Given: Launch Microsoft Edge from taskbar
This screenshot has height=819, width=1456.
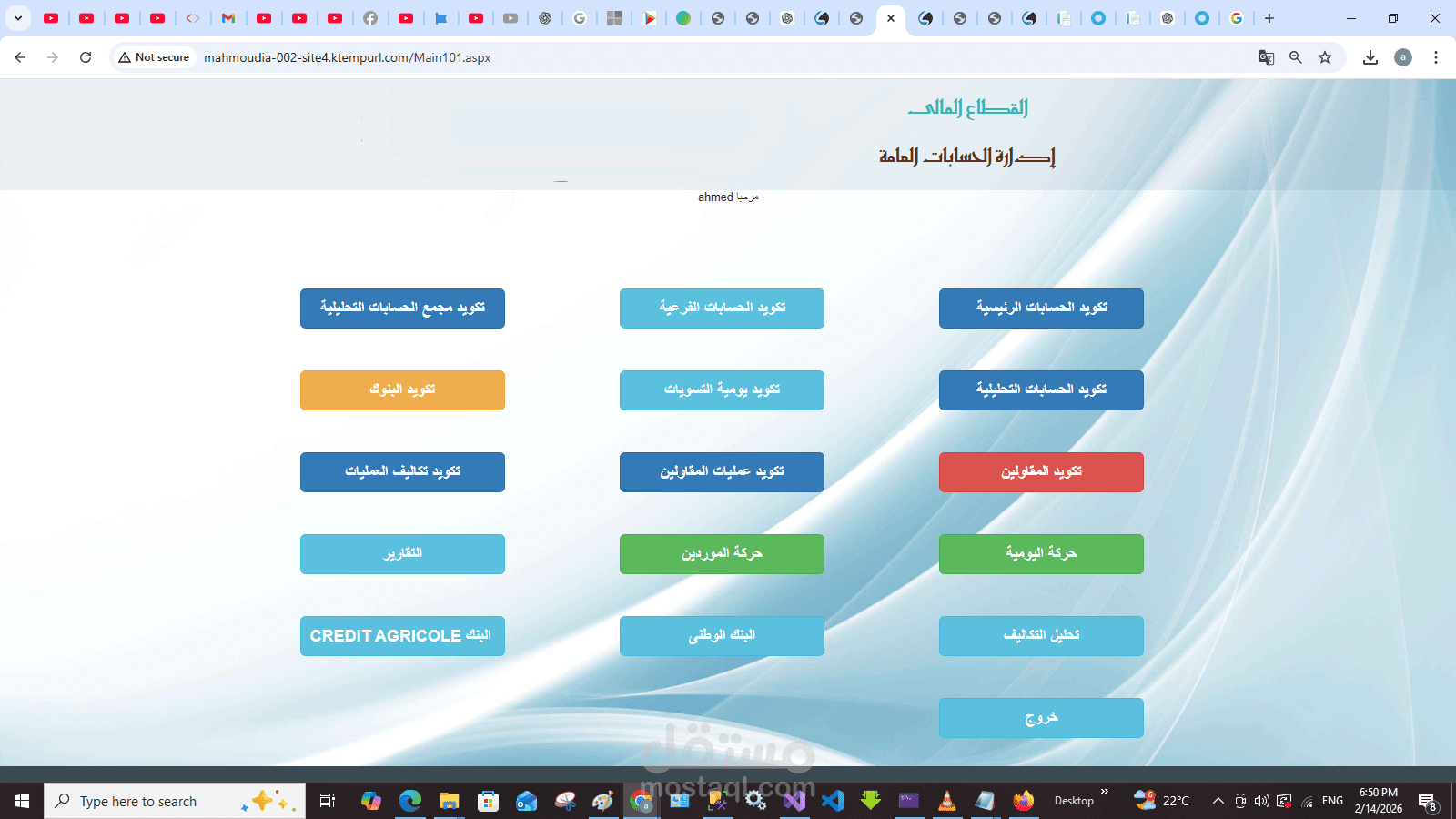Looking at the screenshot, I should pyautogui.click(x=410, y=801).
